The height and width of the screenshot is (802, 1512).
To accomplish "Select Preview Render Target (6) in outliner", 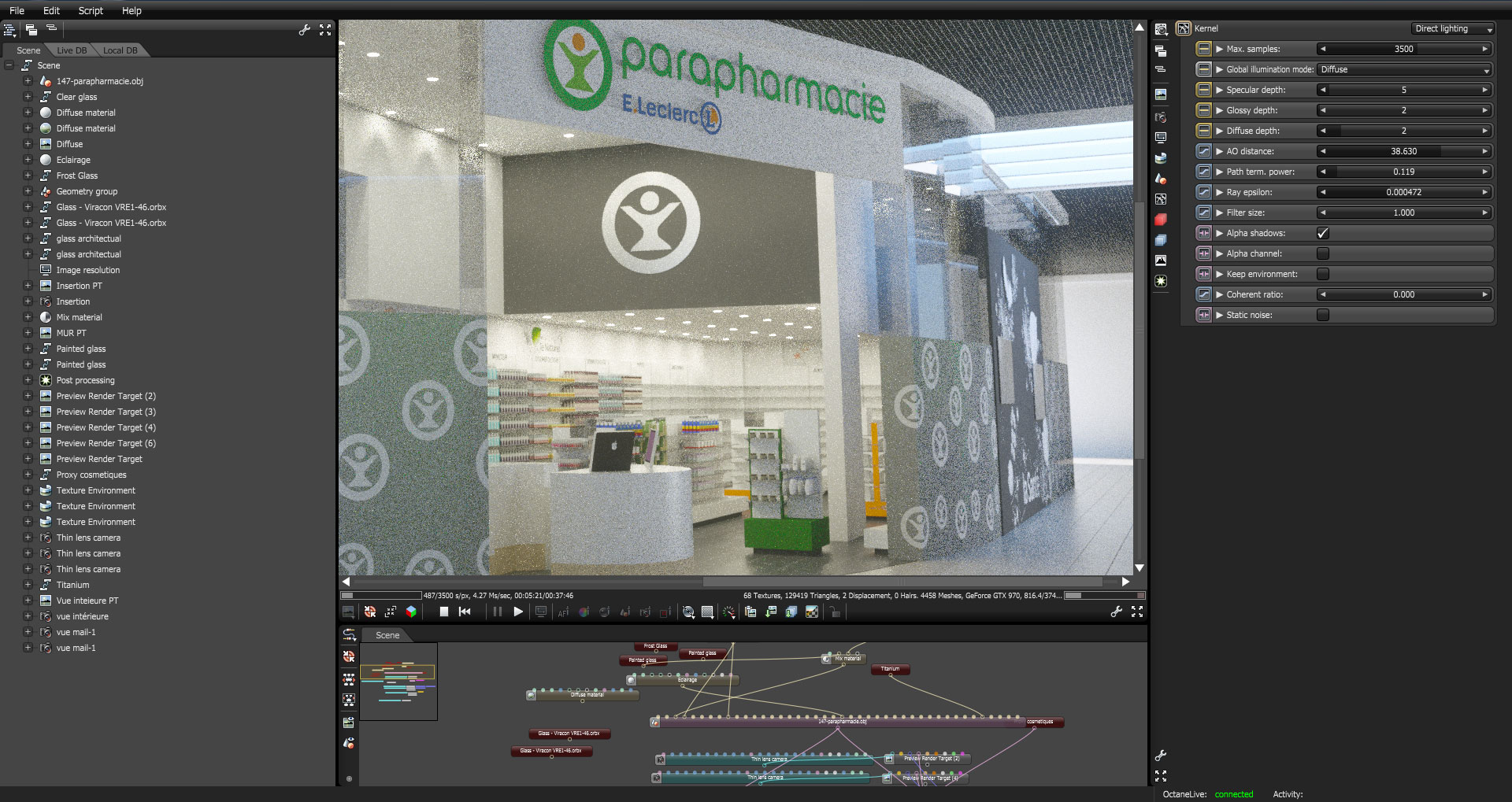I will [106, 443].
